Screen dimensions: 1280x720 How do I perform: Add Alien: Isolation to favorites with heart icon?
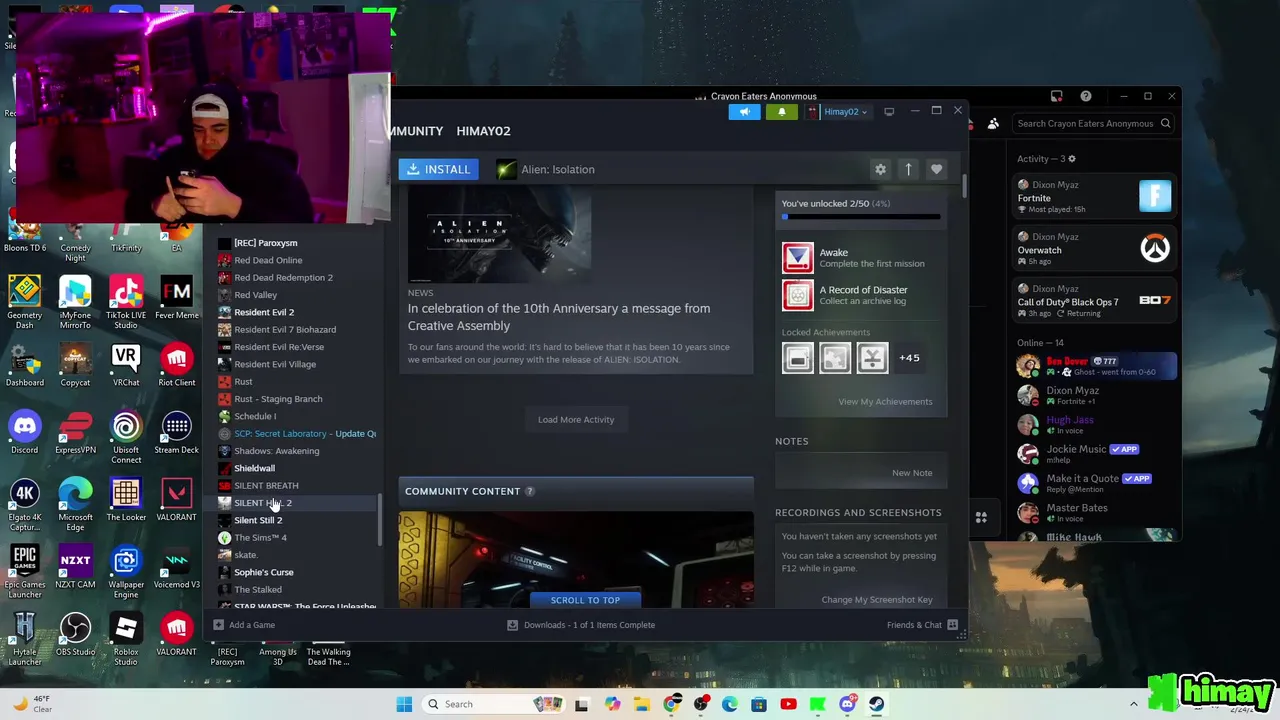[936, 169]
